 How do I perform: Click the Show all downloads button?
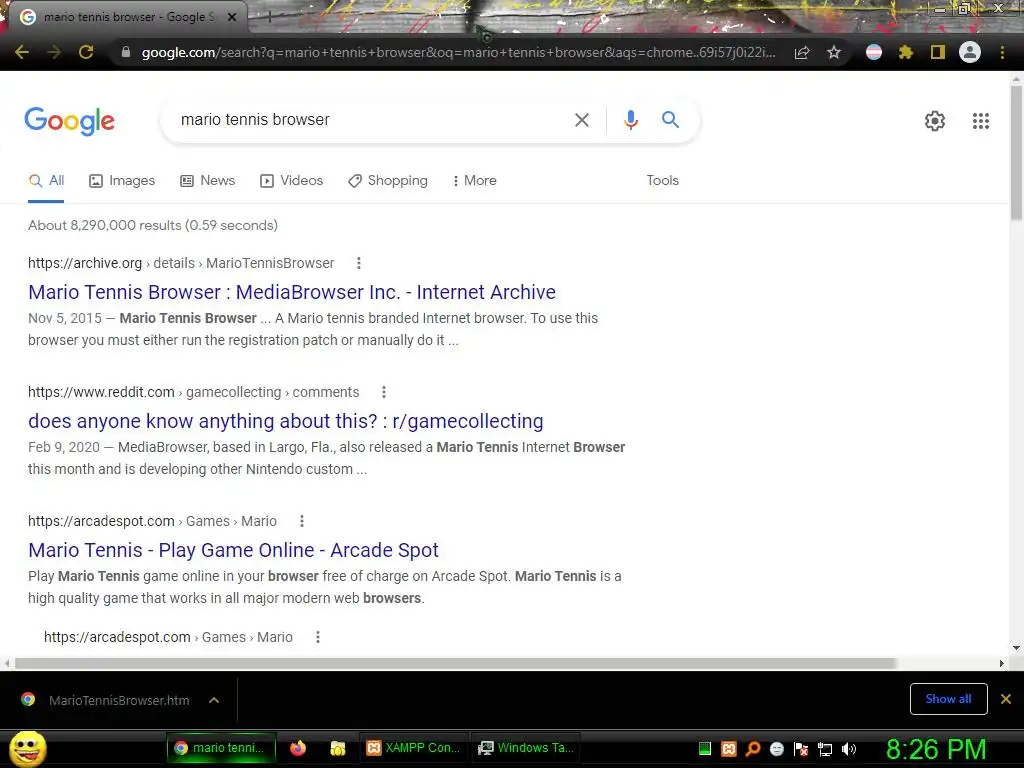pos(948,699)
